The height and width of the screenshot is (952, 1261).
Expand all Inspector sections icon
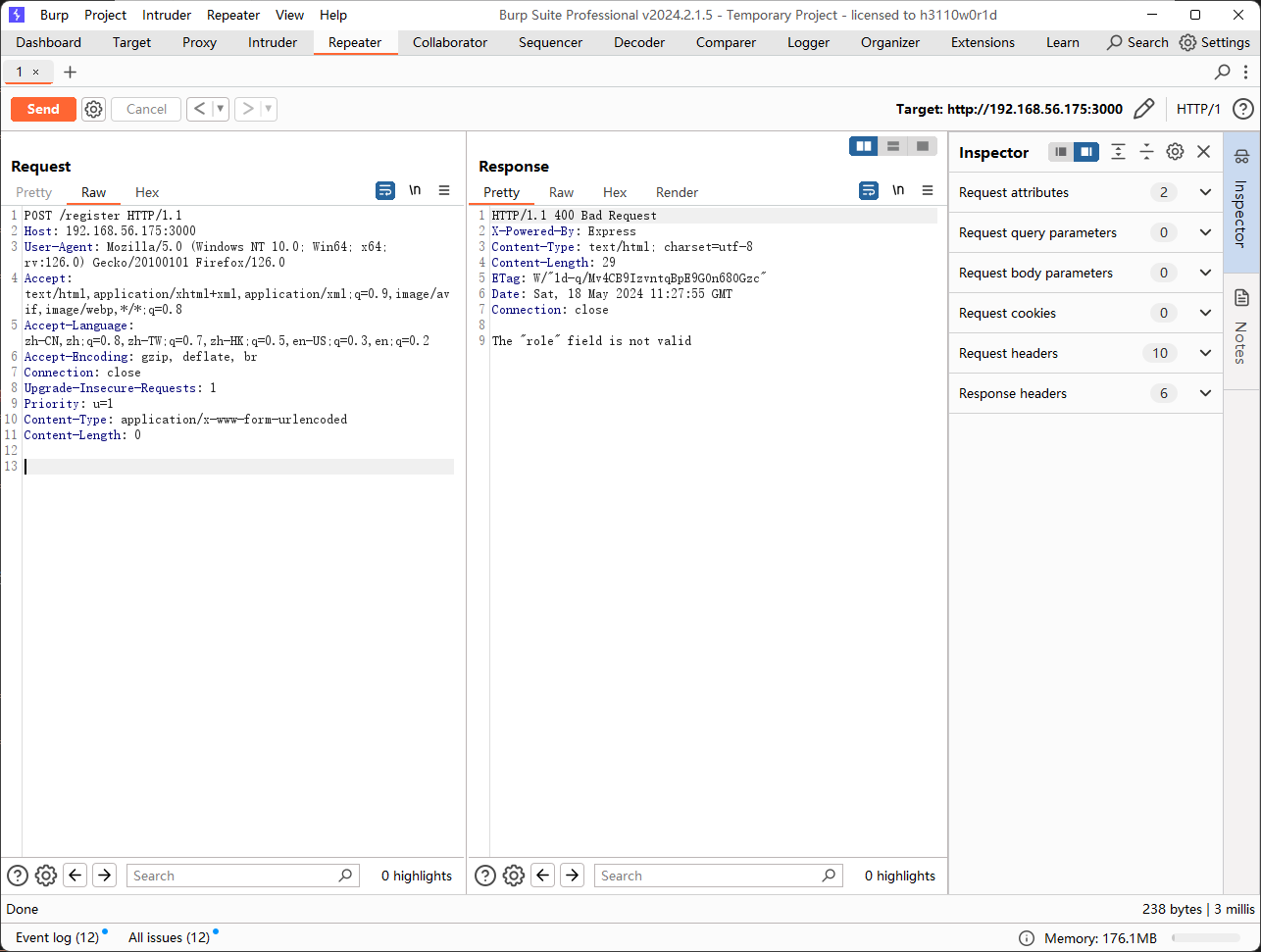[1118, 152]
